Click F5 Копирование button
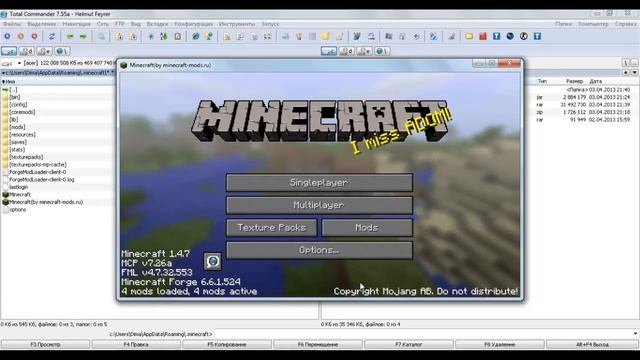640x360 pixels. (x=227, y=344)
